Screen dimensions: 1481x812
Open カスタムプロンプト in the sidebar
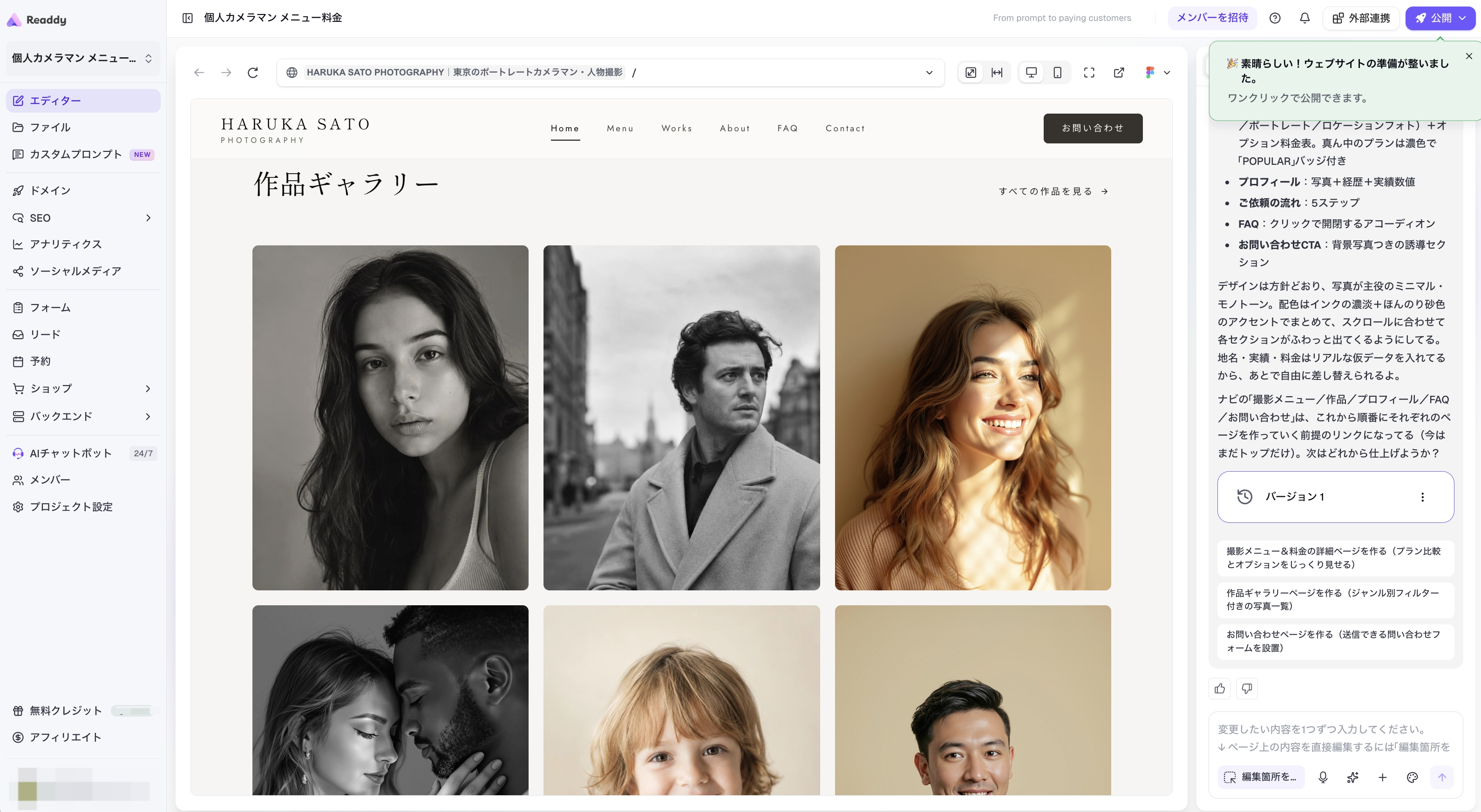pos(83,154)
